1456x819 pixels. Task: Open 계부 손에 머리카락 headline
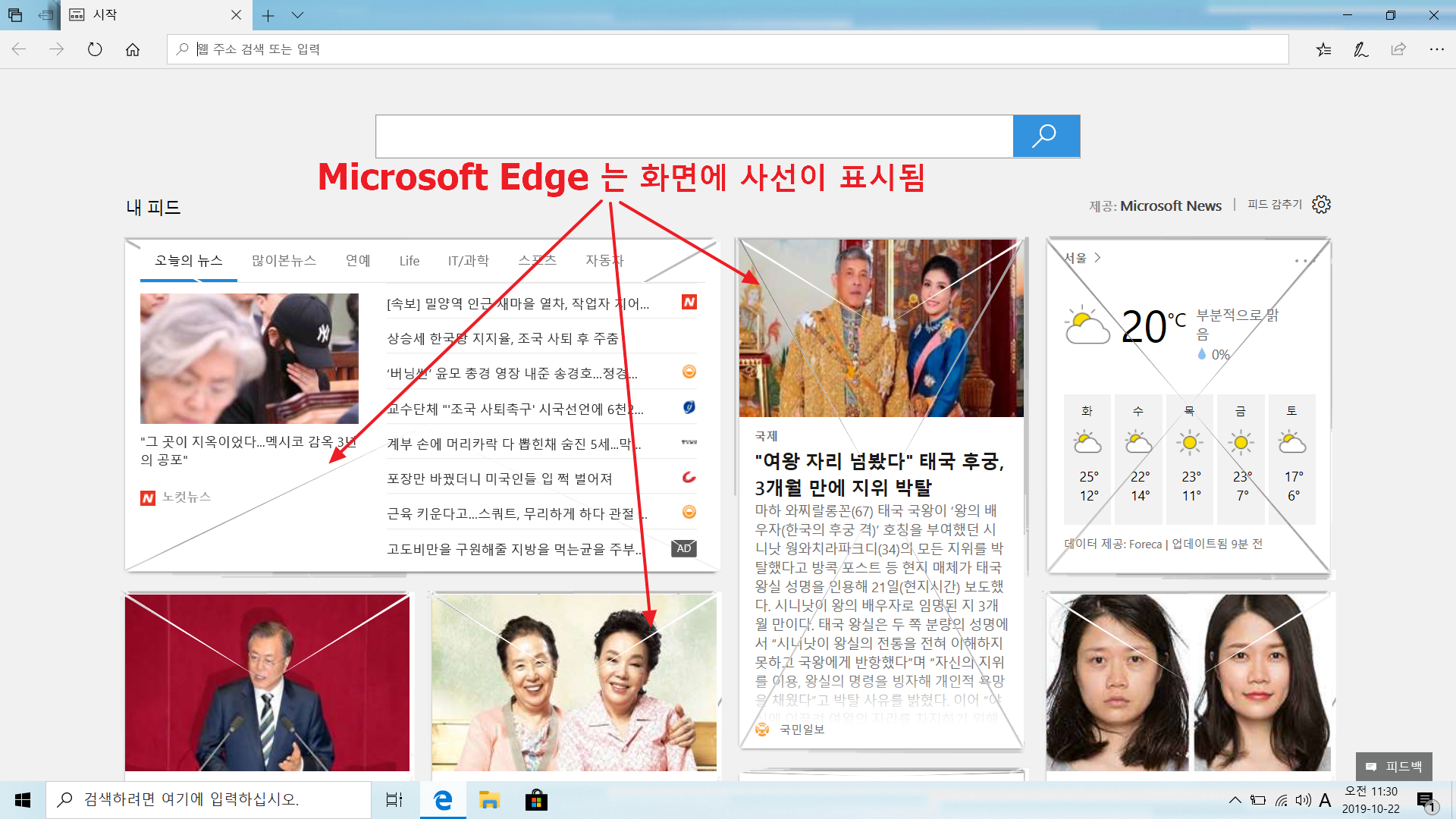(514, 444)
